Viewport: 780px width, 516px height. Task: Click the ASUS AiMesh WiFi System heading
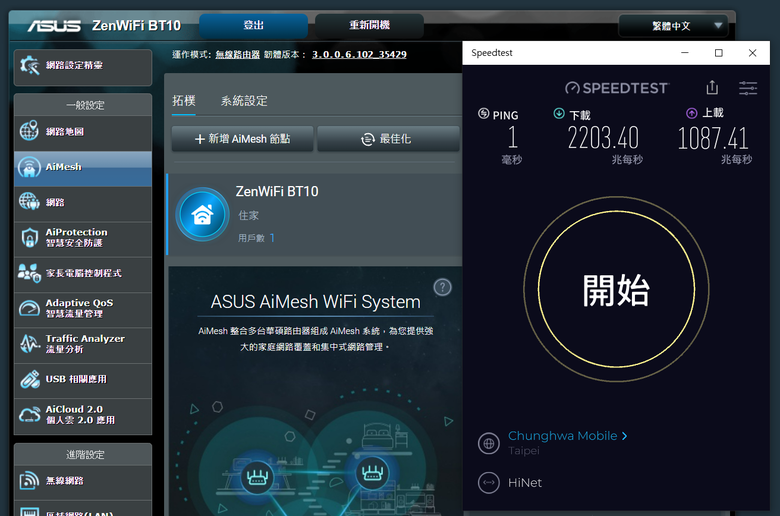pos(315,302)
